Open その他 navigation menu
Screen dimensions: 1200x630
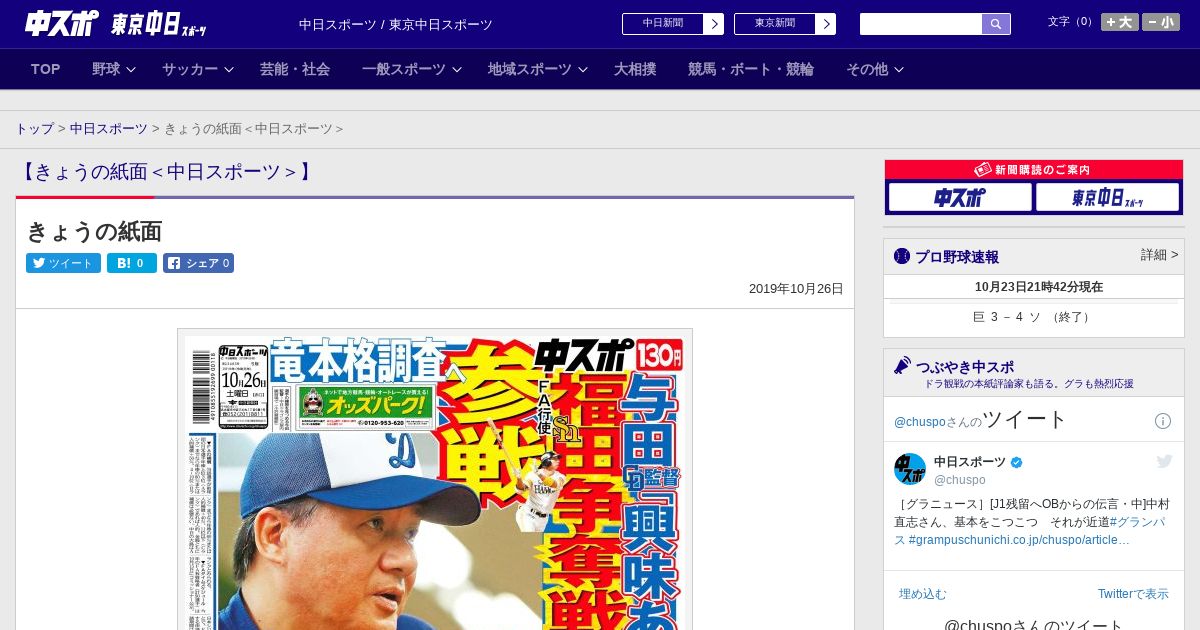pos(867,69)
